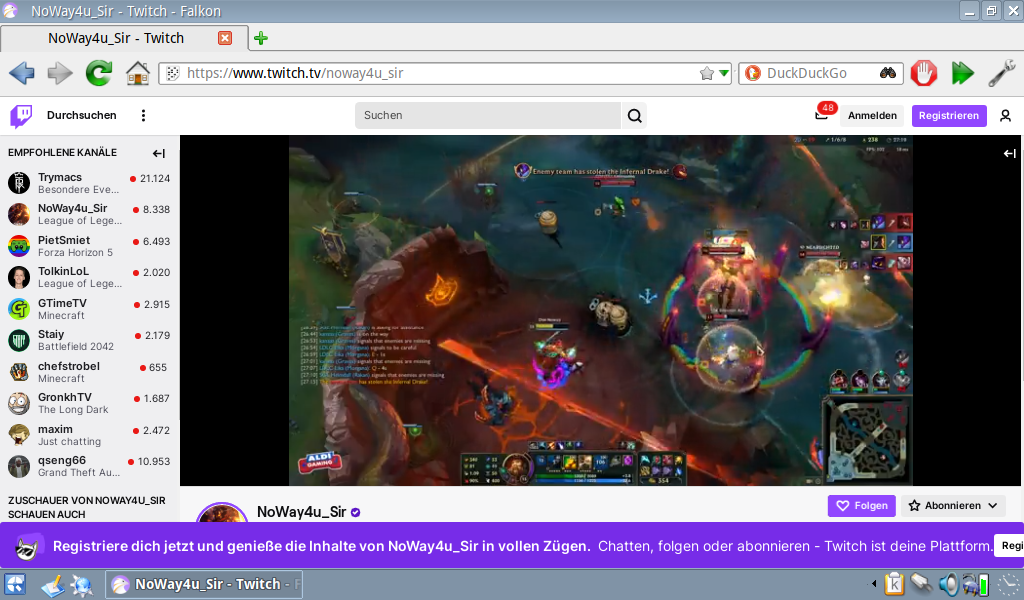1024x600 pixels.
Task: Open a new tab with green plus
Action: click(x=261, y=38)
